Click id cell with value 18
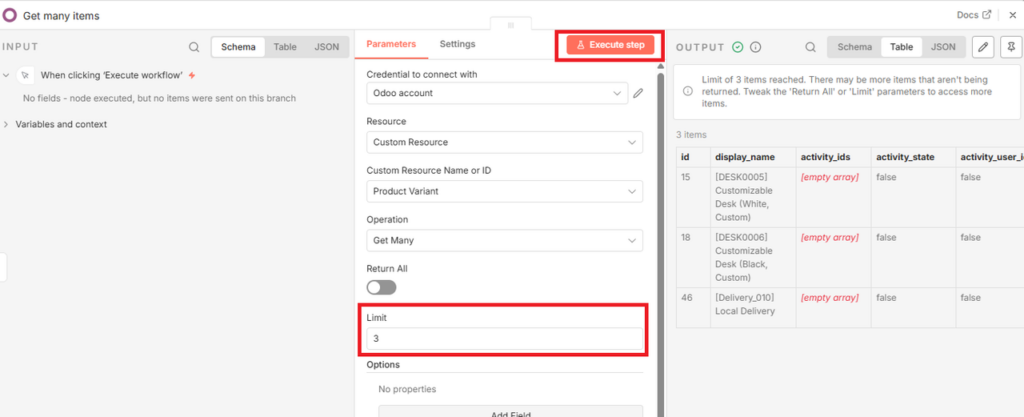 (x=693, y=257)
